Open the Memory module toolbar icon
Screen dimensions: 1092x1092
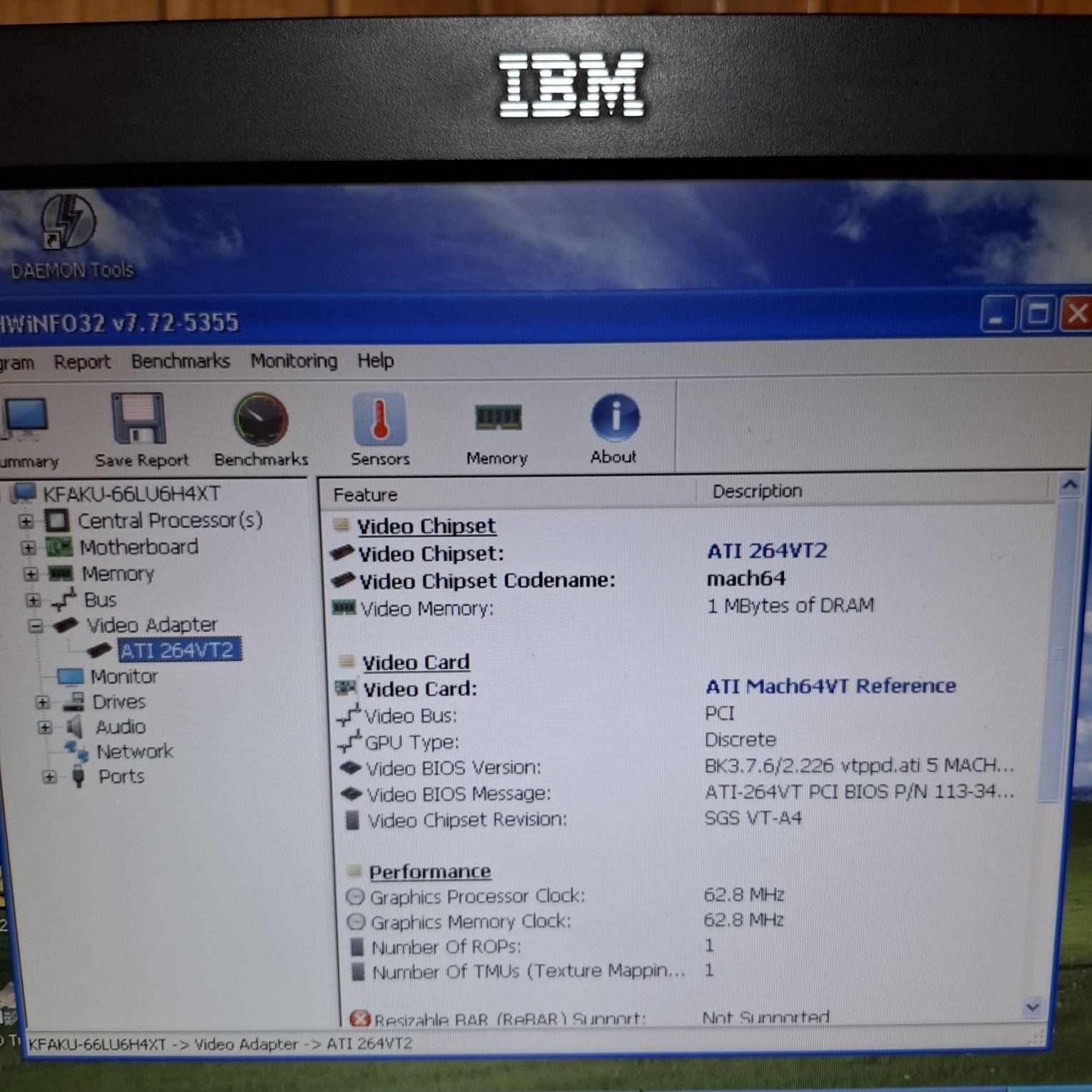[x=498, y=417]
